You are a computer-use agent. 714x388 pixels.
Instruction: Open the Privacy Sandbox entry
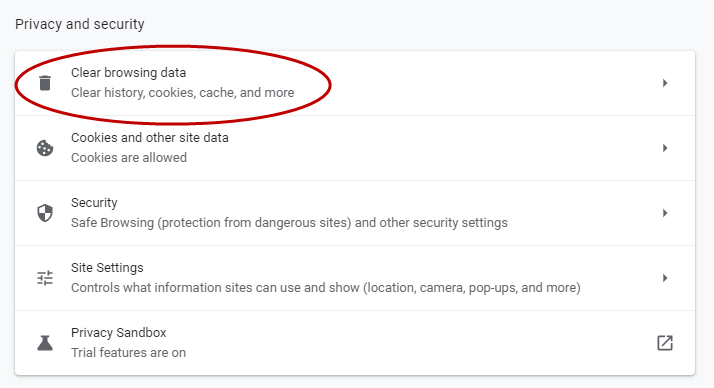[x=355, y=343]
